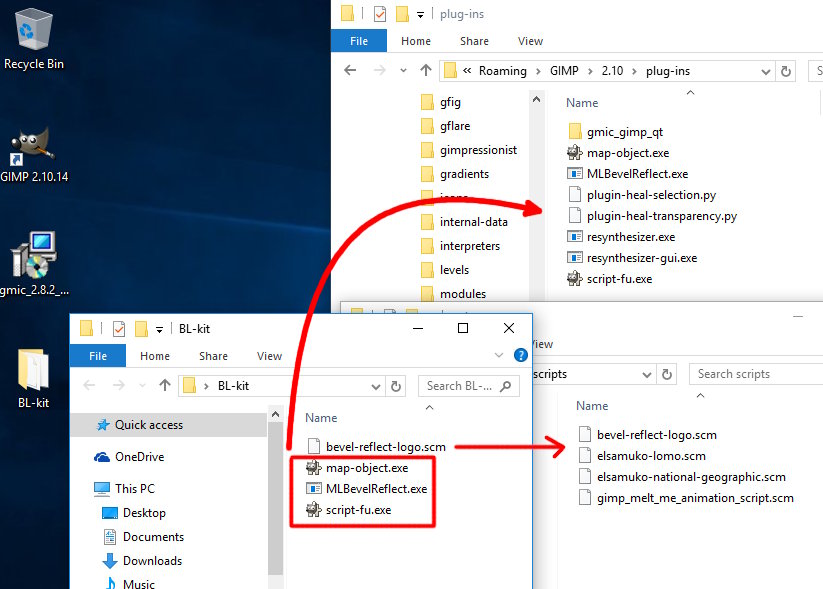Image resolution: width=823 pixels, height=589 pixels.
Task: Select resynthesizer-gui.exe file
Action: (632, 258)
